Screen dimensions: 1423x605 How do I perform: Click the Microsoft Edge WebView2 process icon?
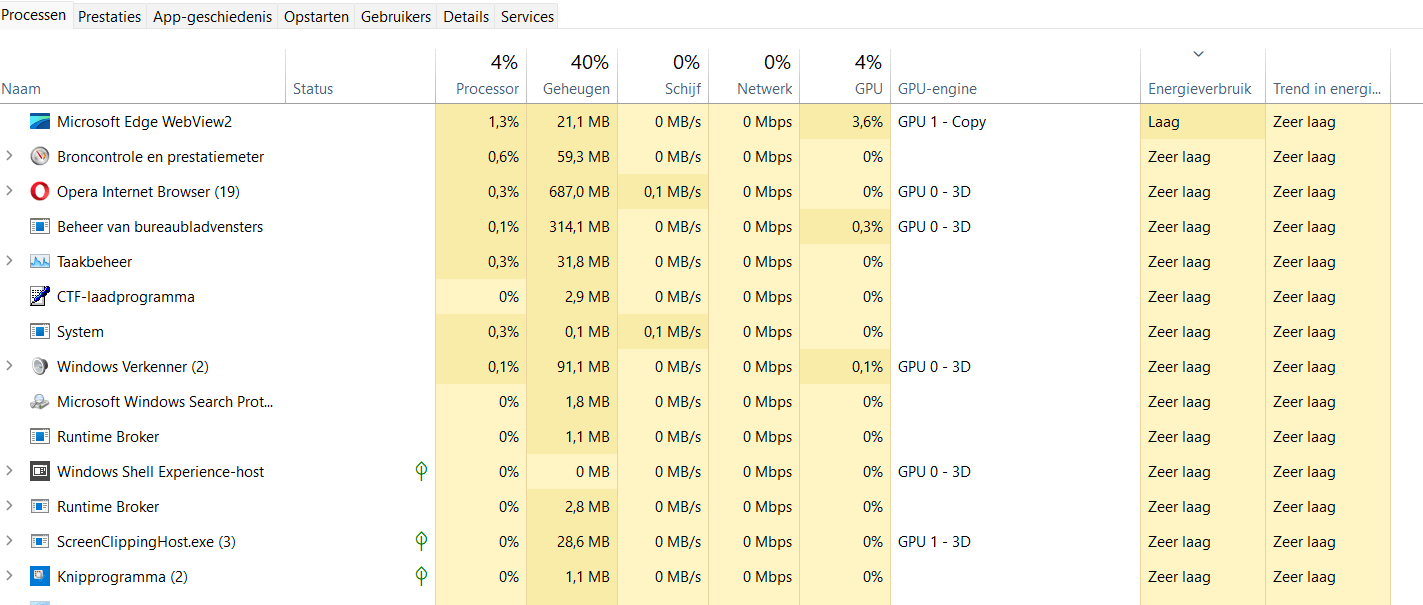[39, 122]
